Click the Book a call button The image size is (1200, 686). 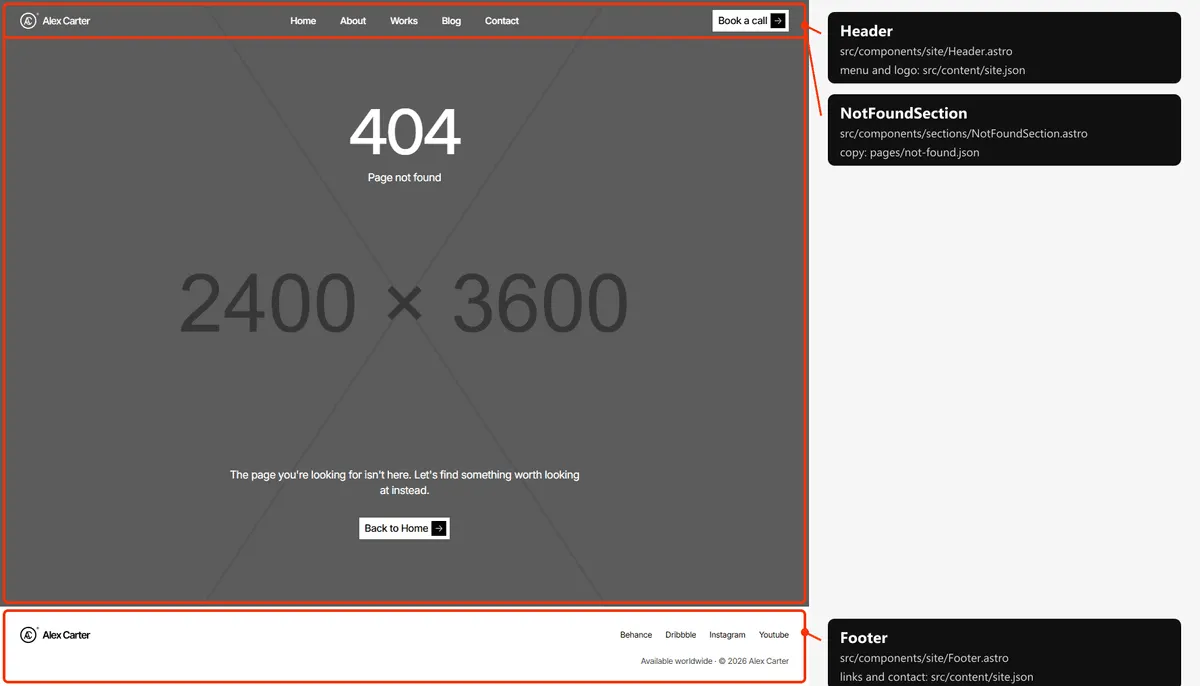click(x=751, y=21)
